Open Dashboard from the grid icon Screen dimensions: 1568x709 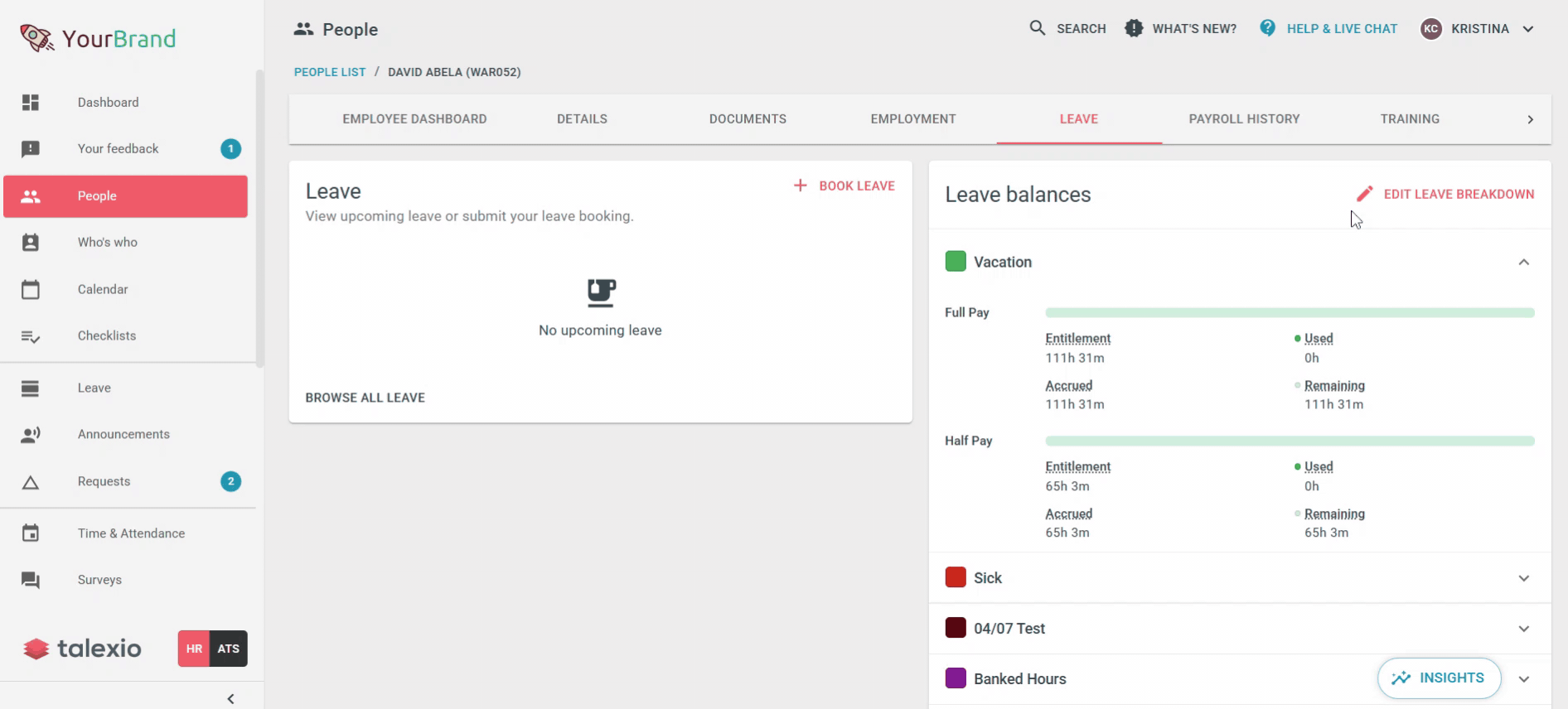(x=31, y=103)
